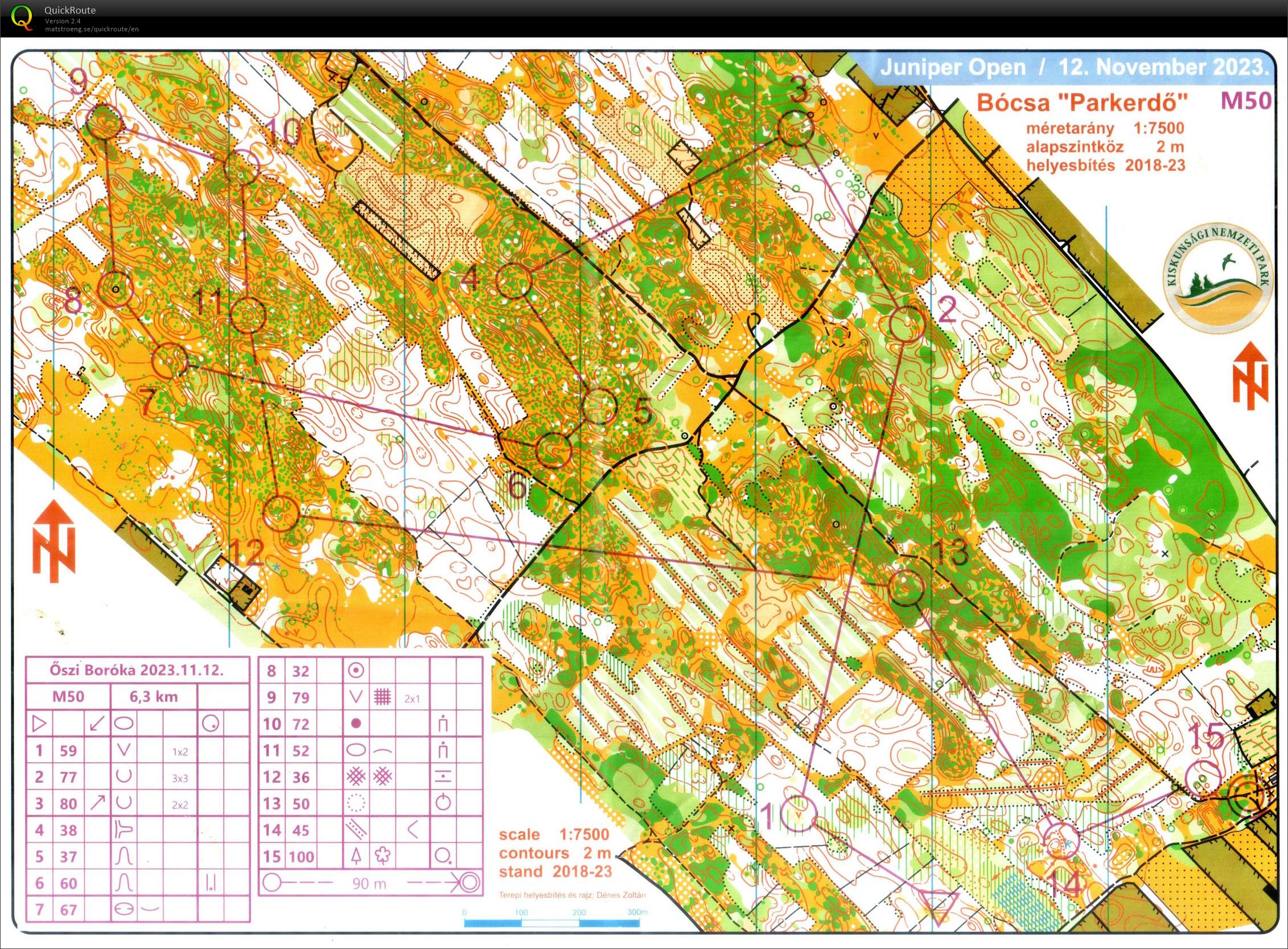Select the Bócsa "Parkerdő" map title
The image size is (1288, 949).
click(x=1081, y=104)
